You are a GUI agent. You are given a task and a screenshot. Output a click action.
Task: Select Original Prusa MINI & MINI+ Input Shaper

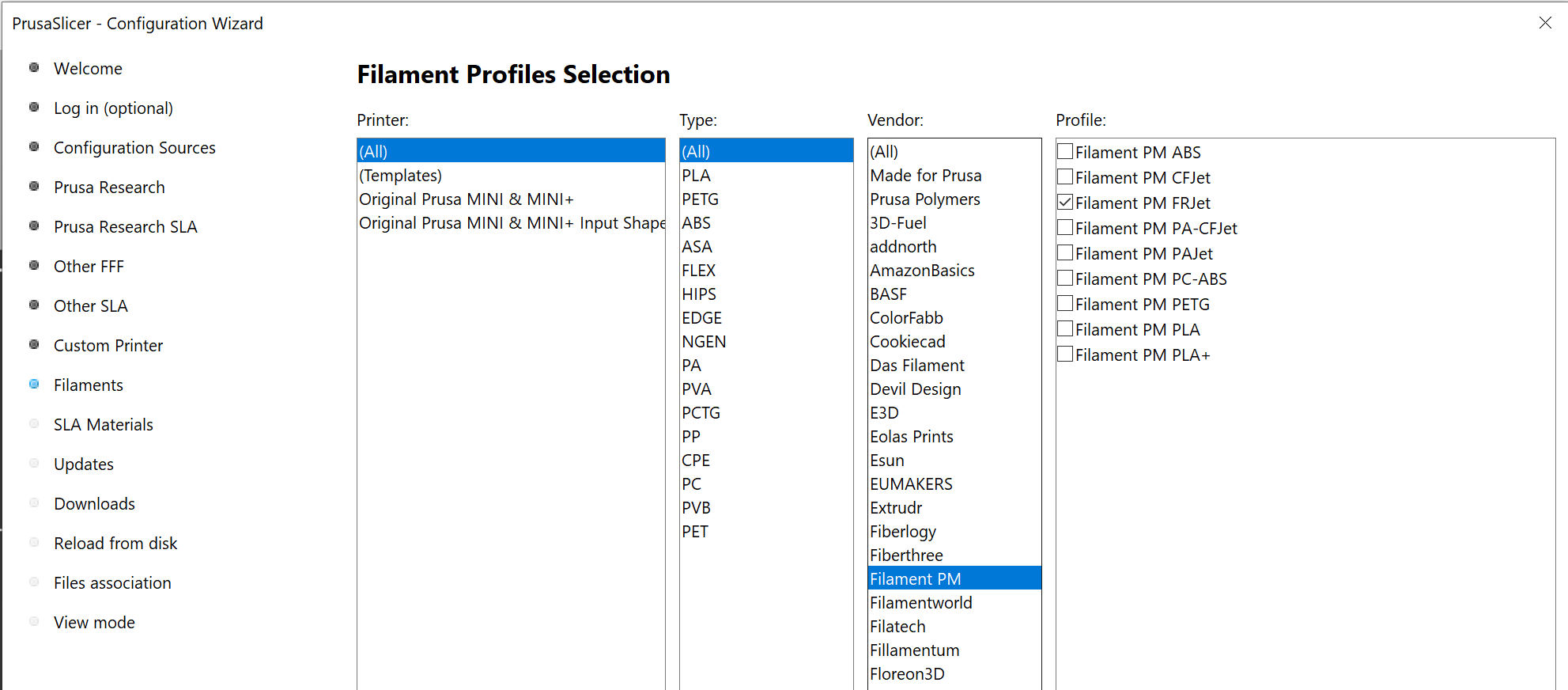(511, 222)
